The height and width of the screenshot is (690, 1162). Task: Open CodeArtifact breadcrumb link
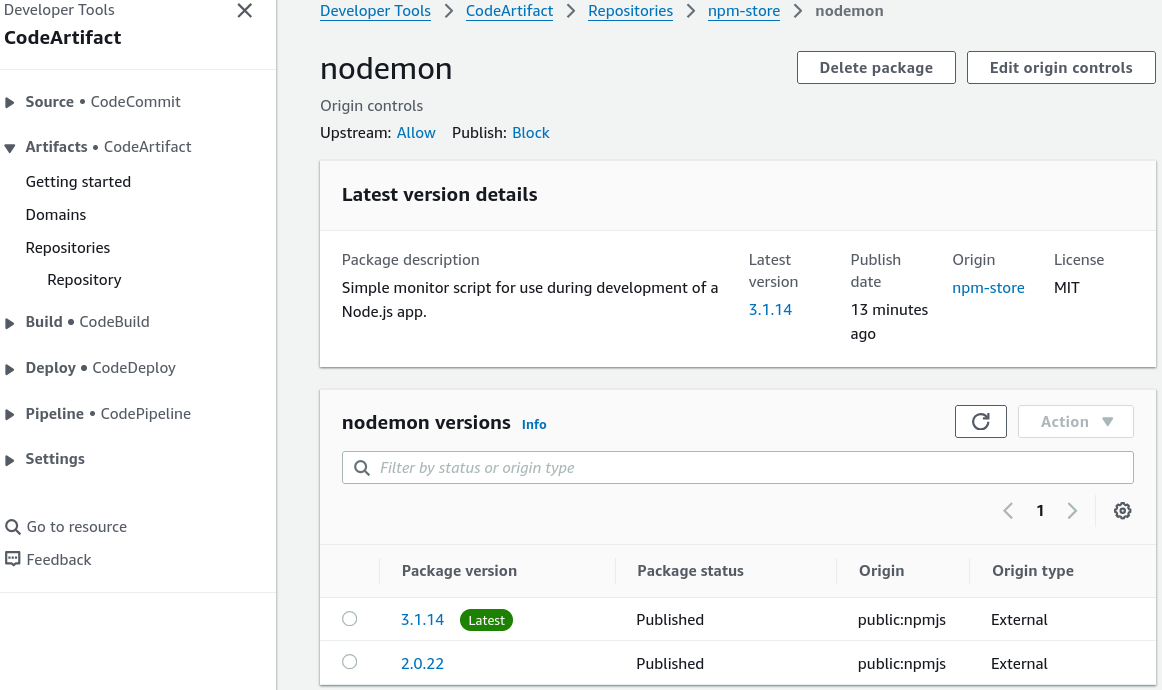509,11
